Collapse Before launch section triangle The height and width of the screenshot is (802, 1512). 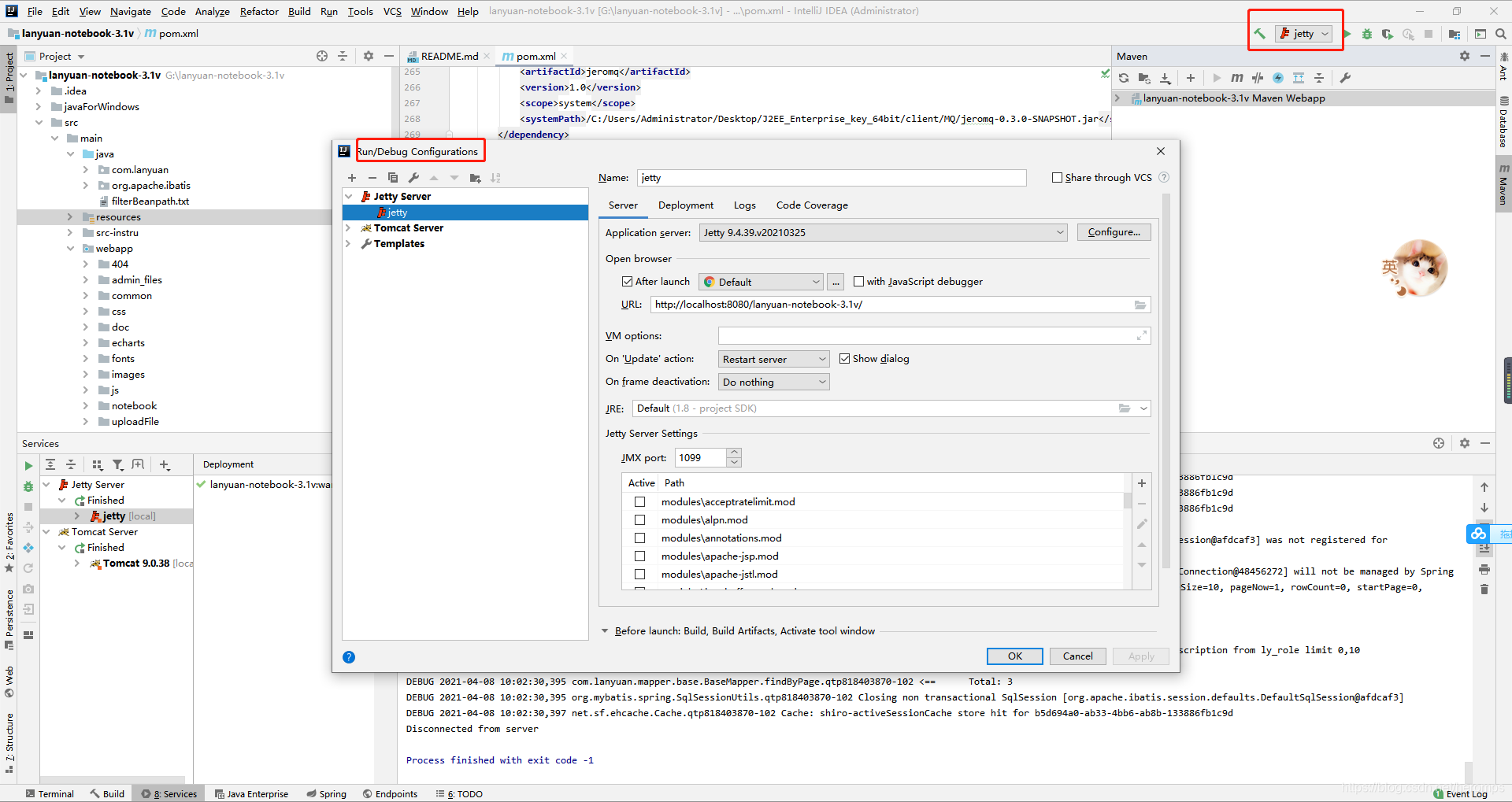tap(605, 631)
